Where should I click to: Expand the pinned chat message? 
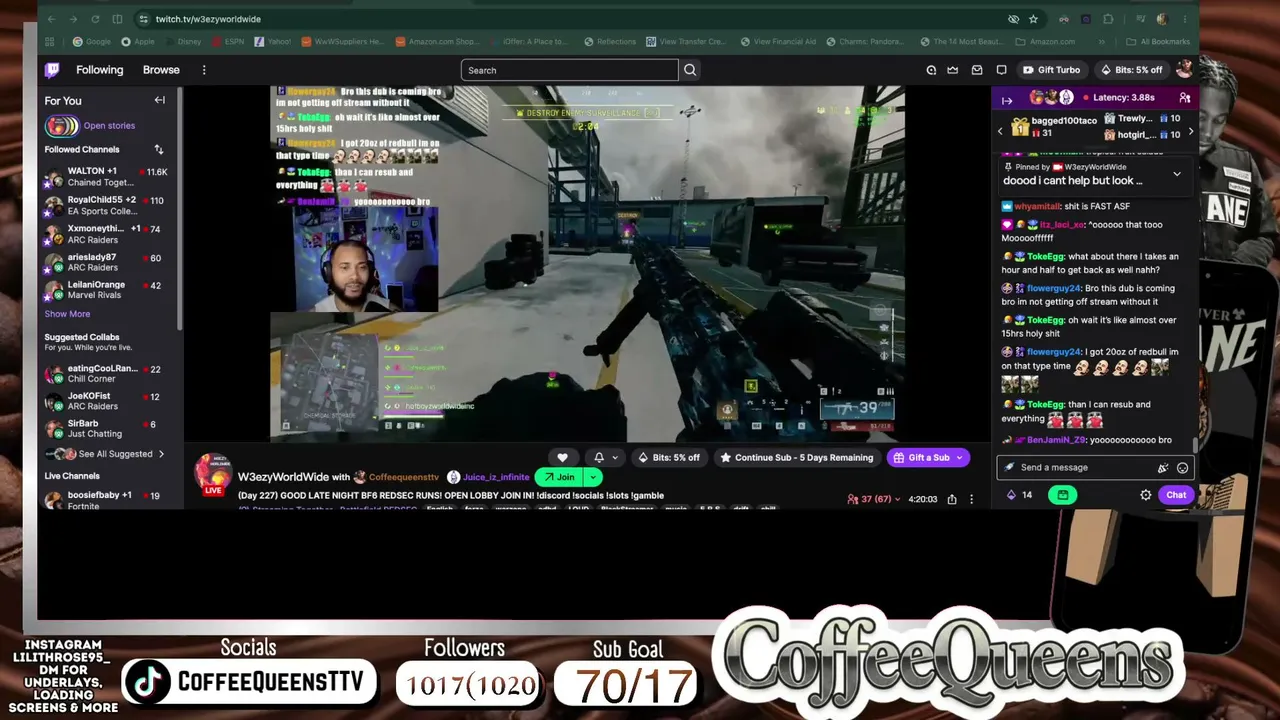coord(1177,174)
